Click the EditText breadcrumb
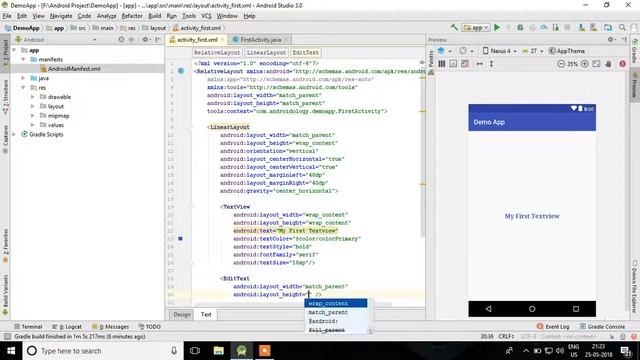640x360 pixels. tap(305, 53)
